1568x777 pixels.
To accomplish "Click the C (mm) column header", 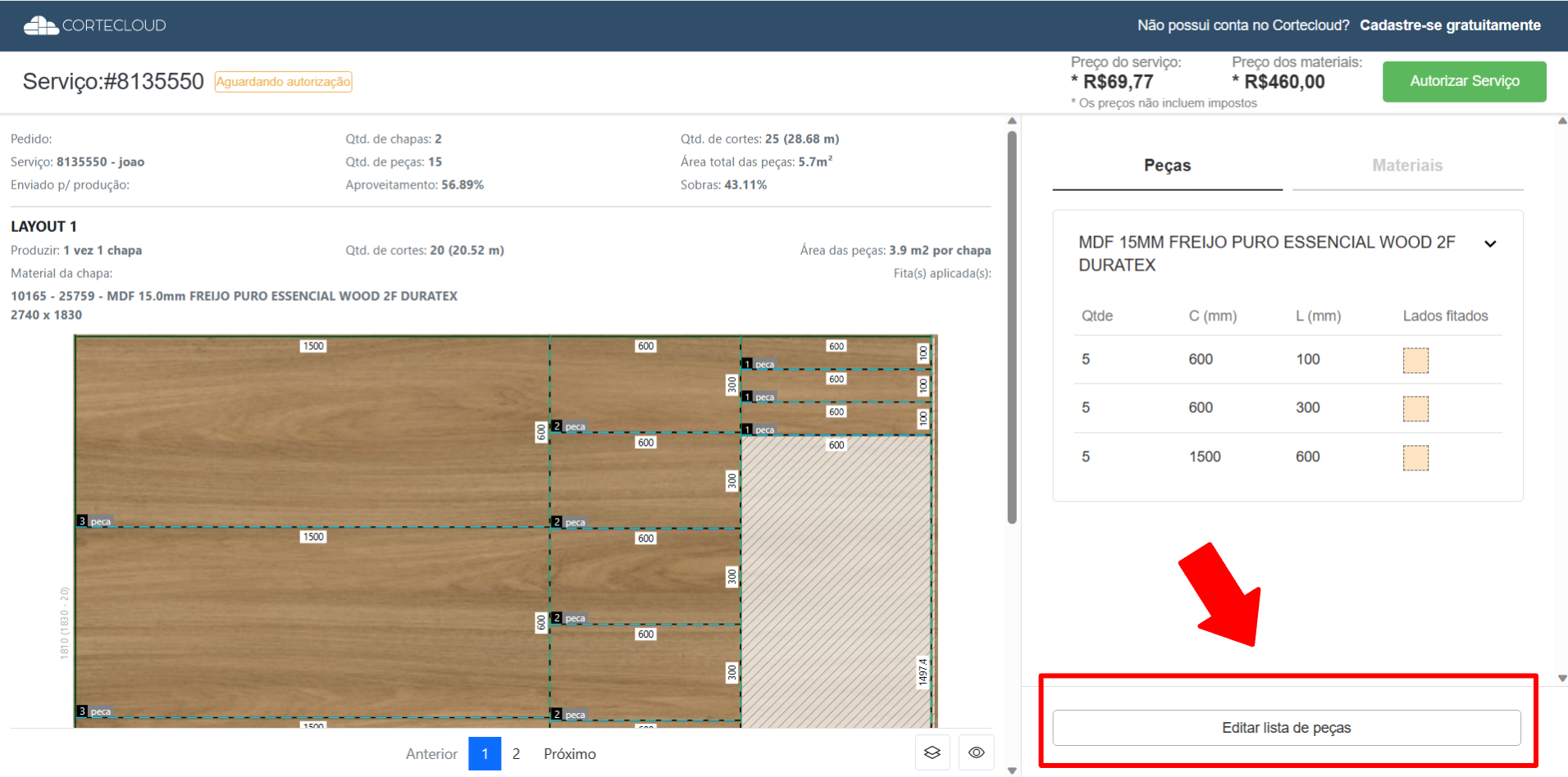I will [1213, 316].
